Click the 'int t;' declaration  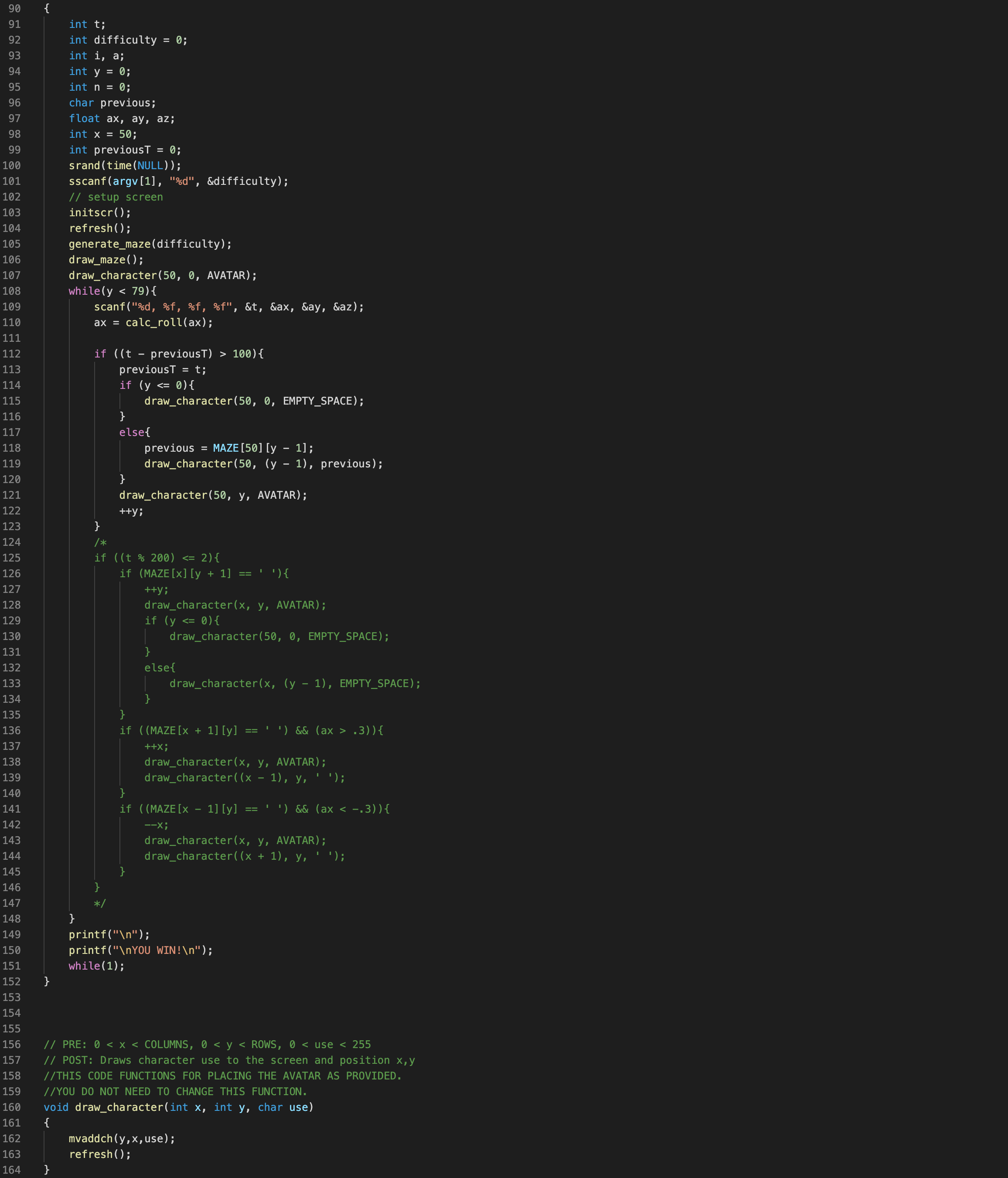click(x=87, y=24)
